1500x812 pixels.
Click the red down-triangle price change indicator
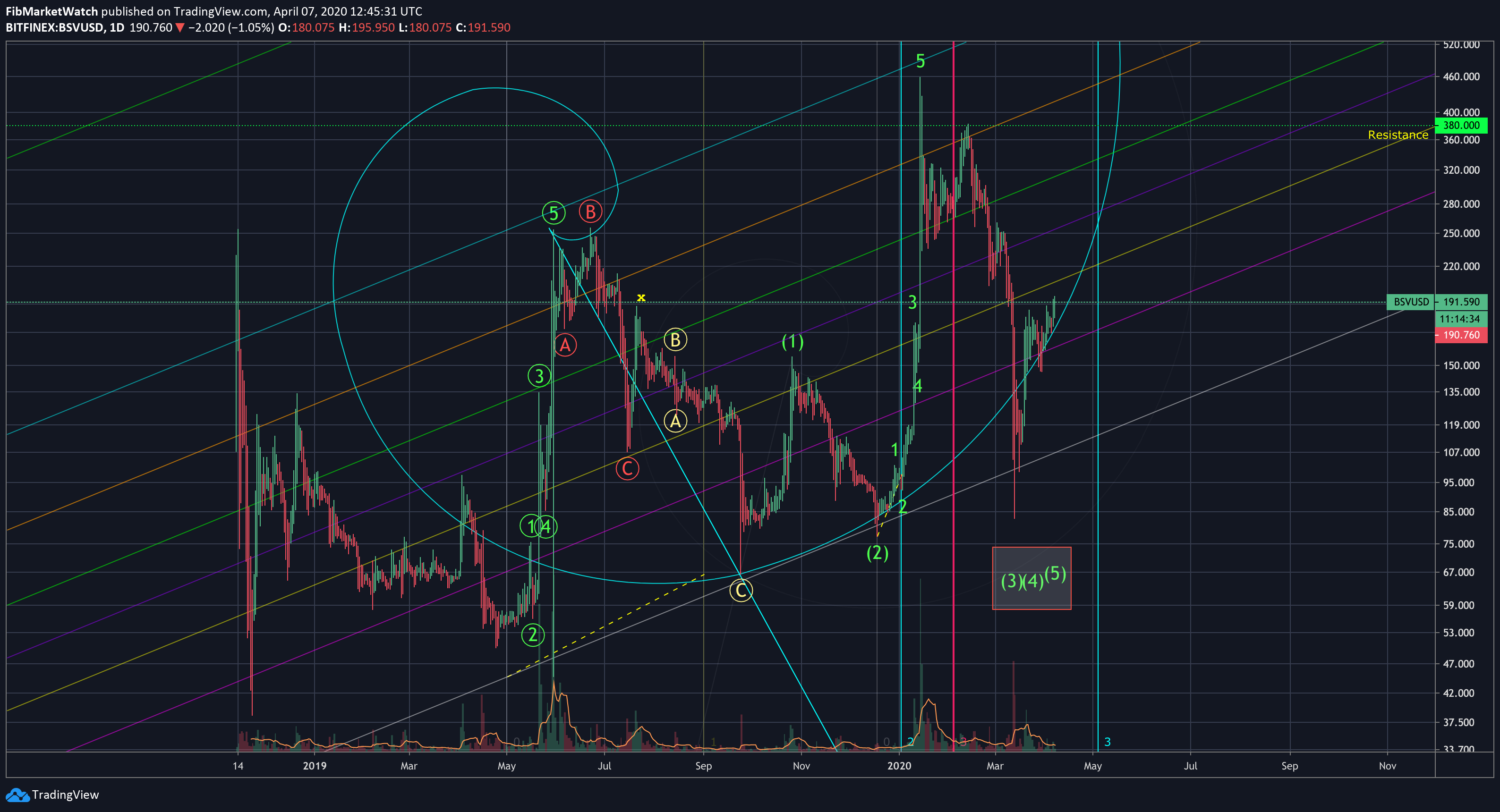coord(180,27)
